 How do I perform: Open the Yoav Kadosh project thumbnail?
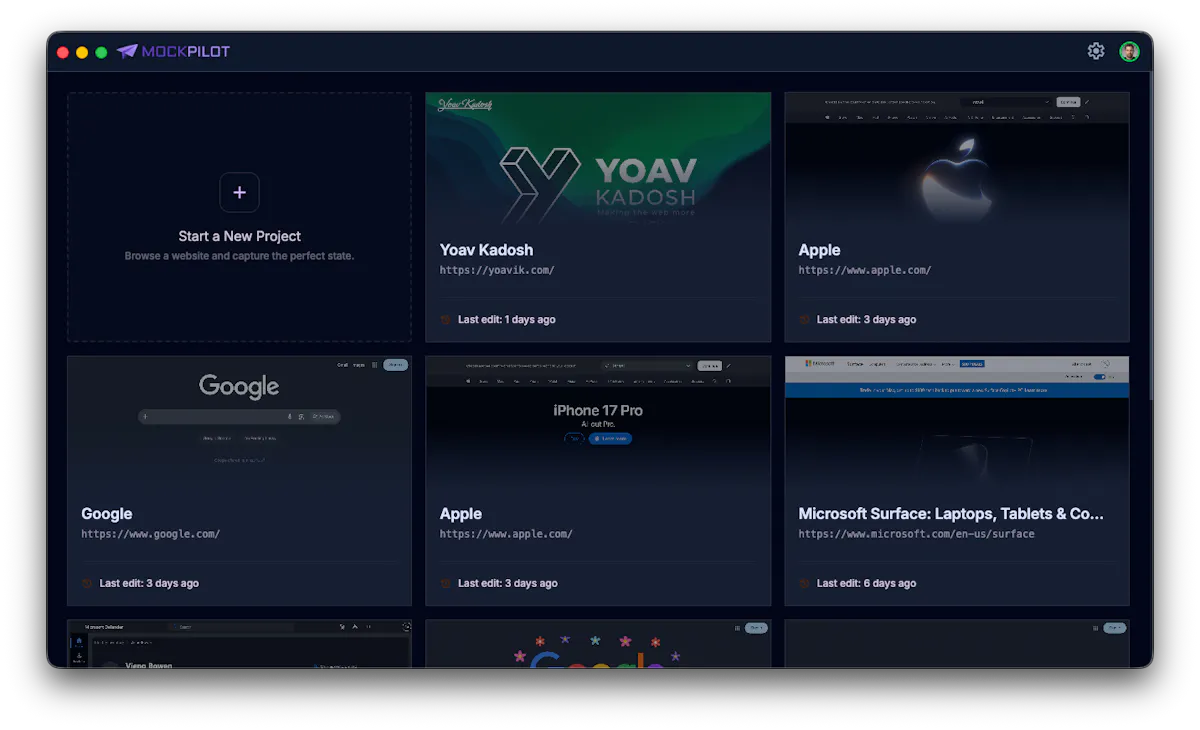point(598,159)
